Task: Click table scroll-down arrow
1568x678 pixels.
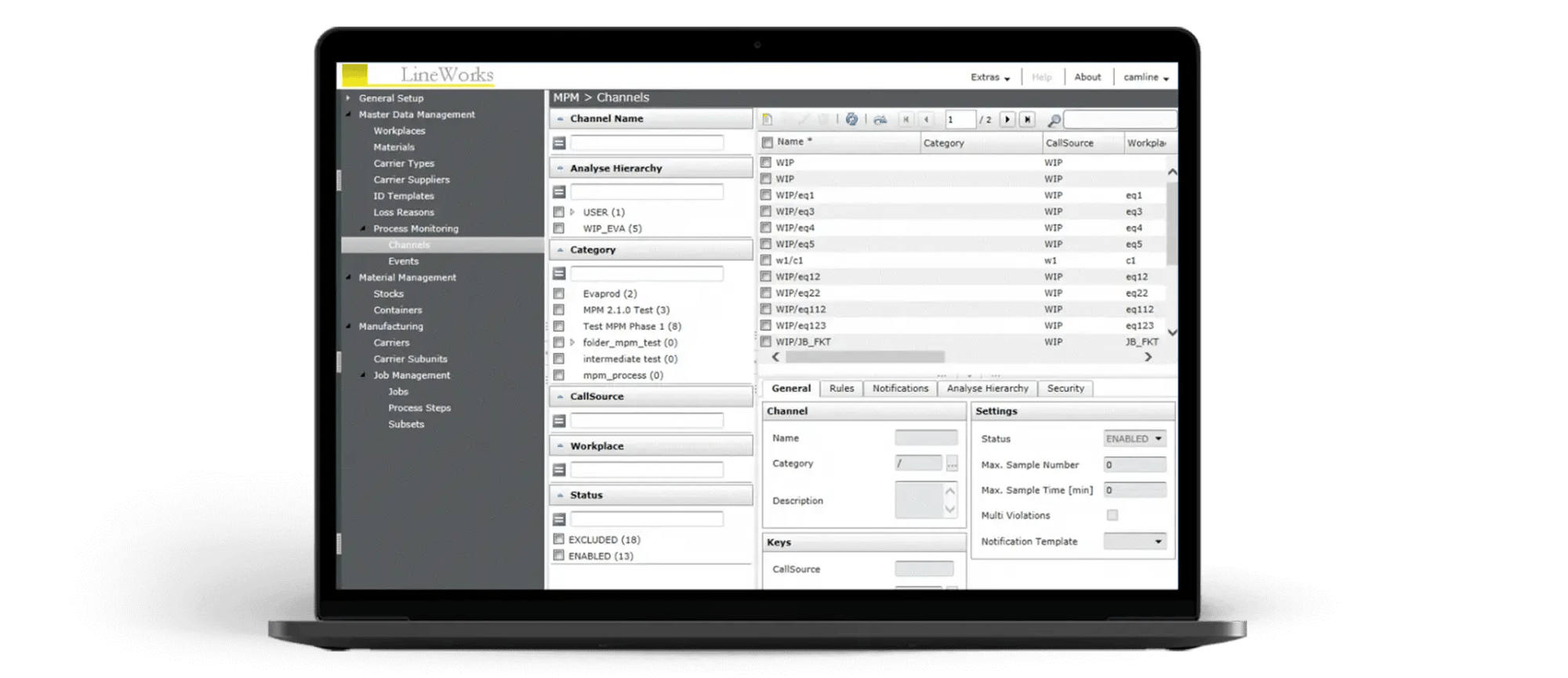Action: coord(1172,332)
